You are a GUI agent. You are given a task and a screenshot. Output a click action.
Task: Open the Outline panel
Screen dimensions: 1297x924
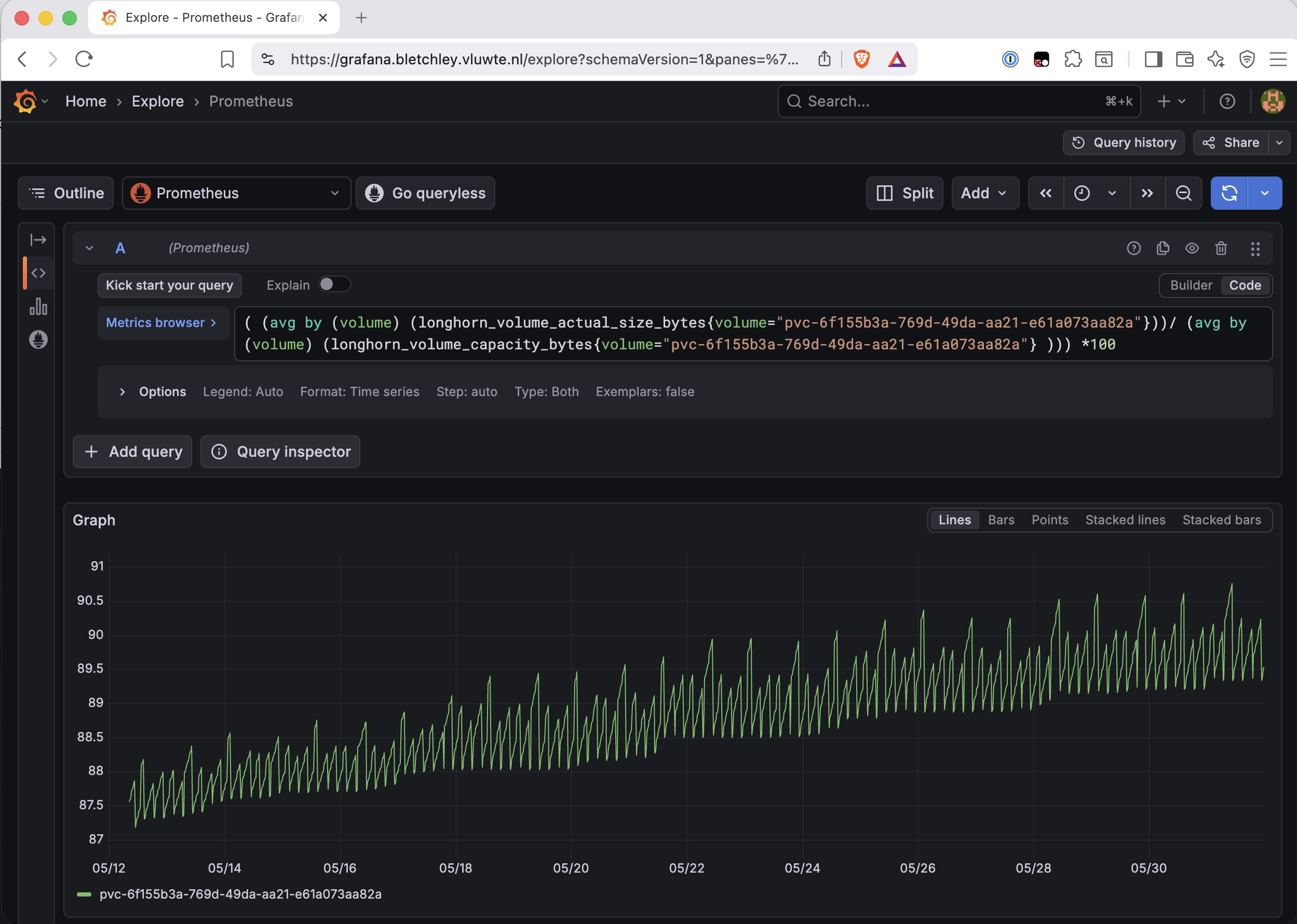point(66,194)
